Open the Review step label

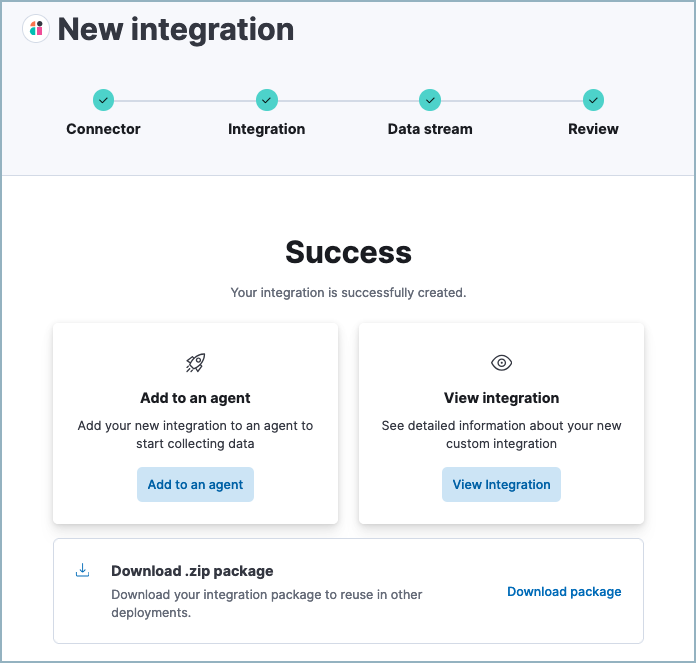593,129
